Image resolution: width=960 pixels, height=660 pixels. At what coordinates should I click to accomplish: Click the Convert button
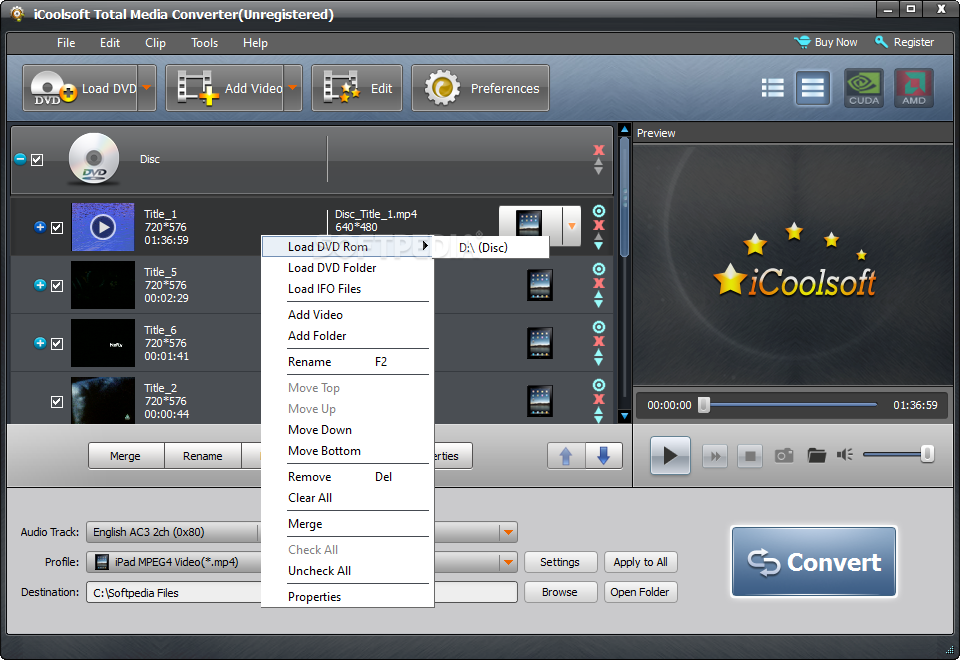coord(814,561)
